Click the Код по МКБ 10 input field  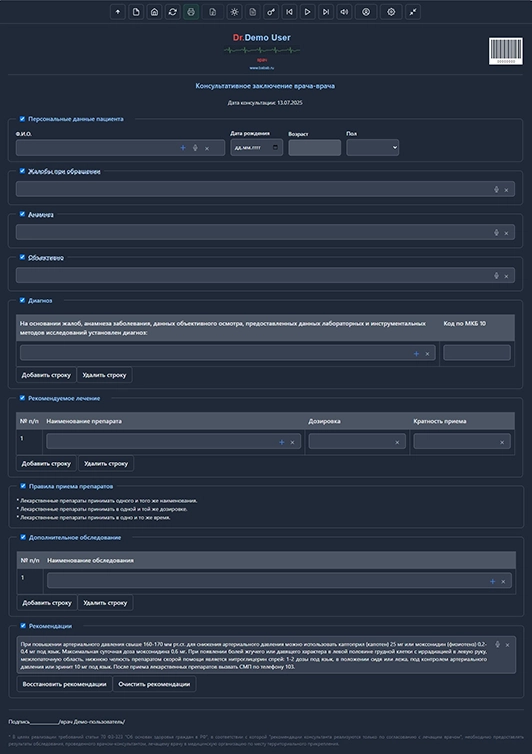[x=477, y=352]
